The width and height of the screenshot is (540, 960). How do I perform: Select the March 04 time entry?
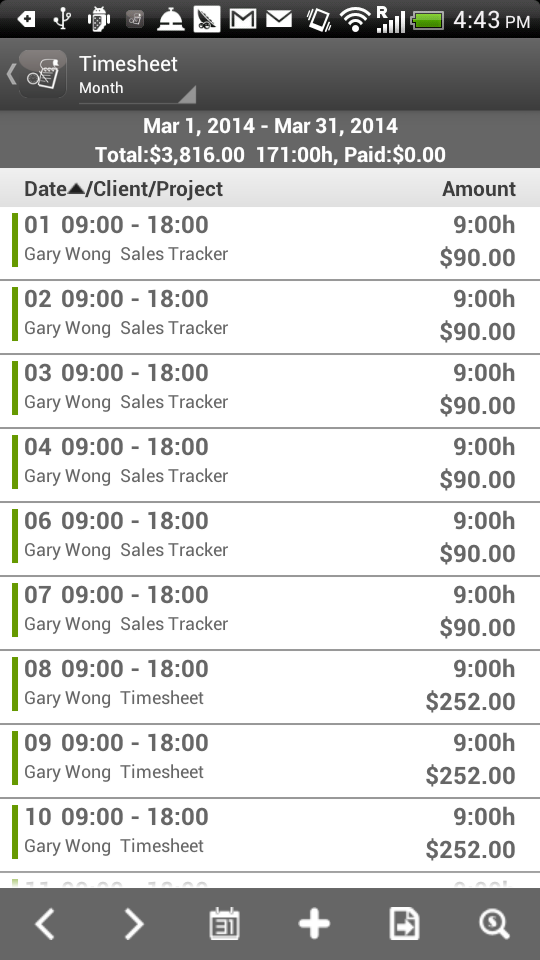click(270, 465)
